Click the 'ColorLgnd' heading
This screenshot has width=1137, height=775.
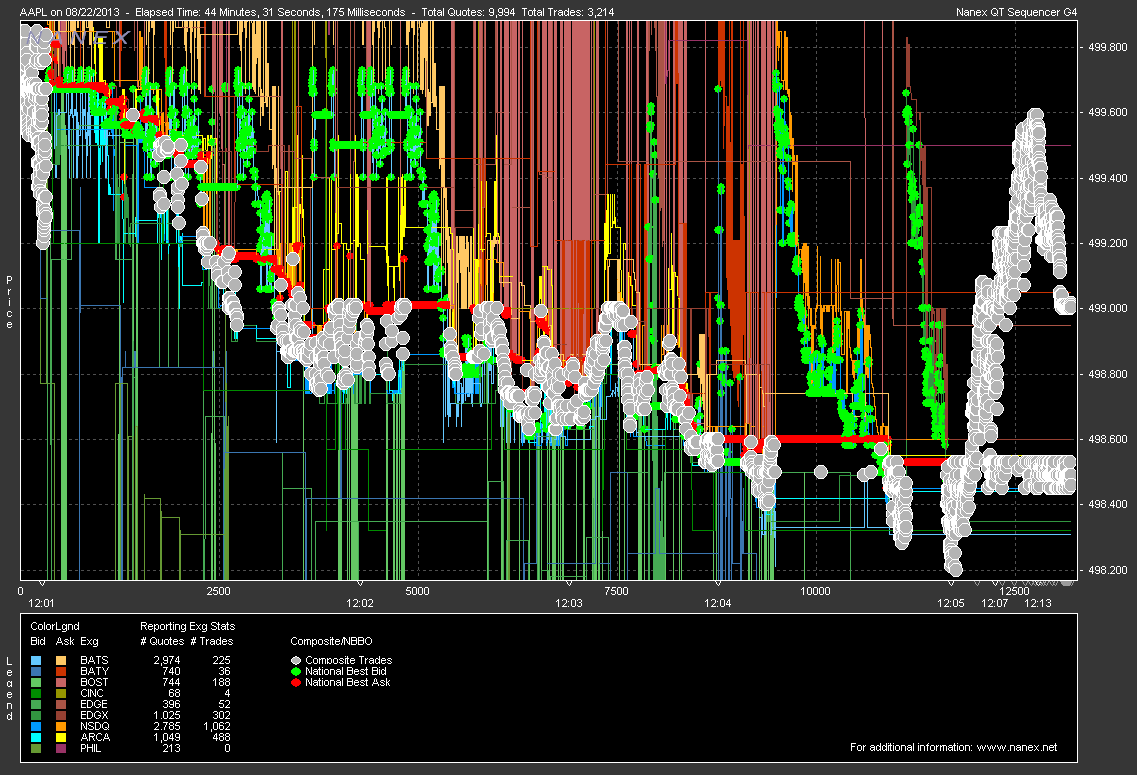point(55,626)
